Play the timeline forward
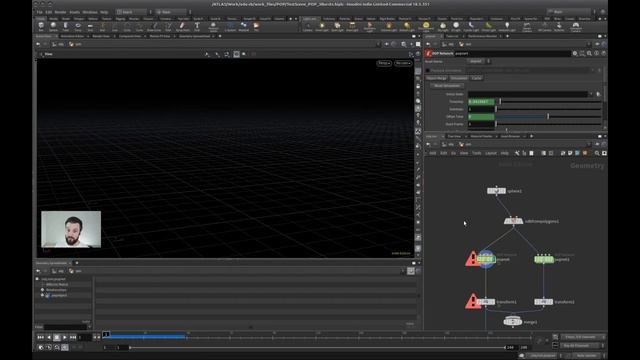 click(65, 338)
